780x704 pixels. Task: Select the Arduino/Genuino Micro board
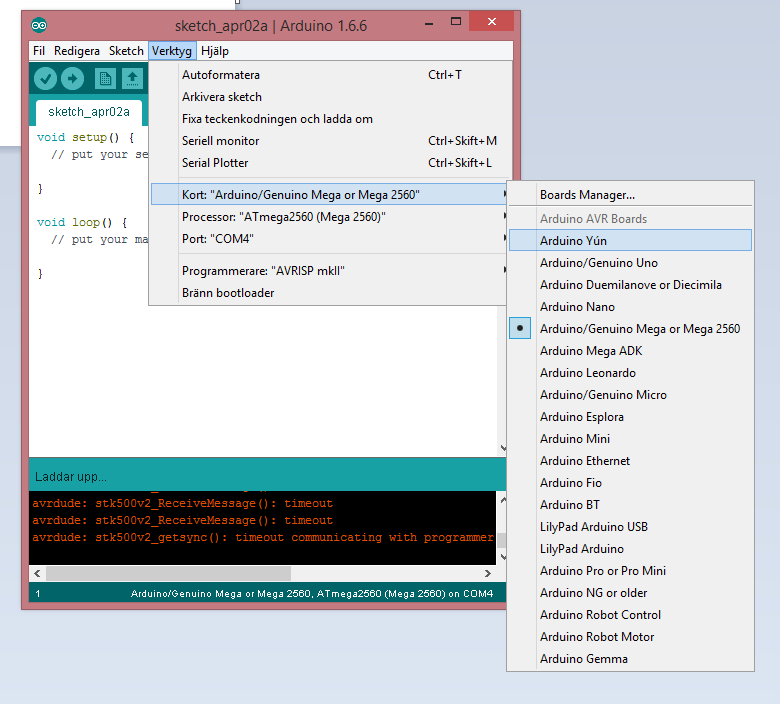[x=630, y=395]
